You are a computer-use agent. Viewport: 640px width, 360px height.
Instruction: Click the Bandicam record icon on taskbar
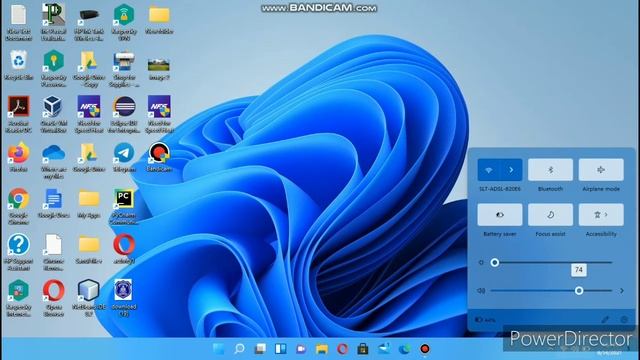pyautogui.click(x=425, y=349)
